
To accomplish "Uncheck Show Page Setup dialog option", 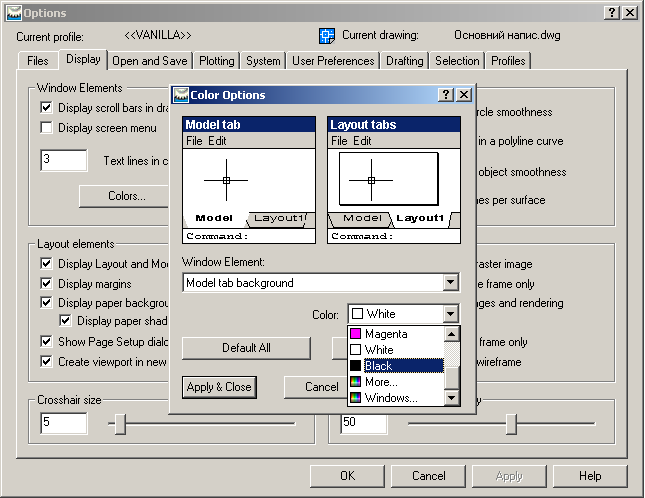I will tap(46, 341).
